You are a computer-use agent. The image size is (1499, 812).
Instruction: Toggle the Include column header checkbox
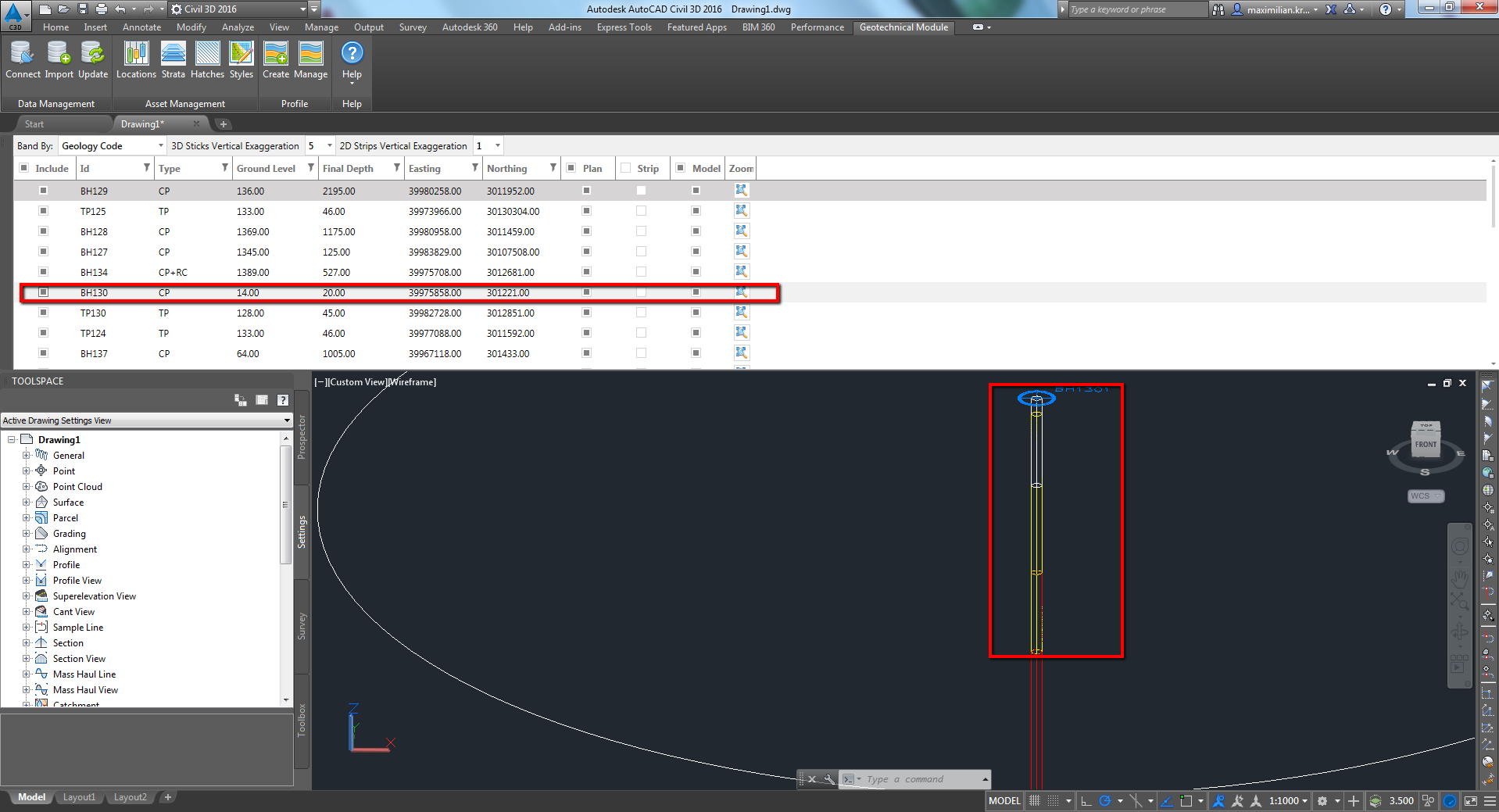[23, 168]
